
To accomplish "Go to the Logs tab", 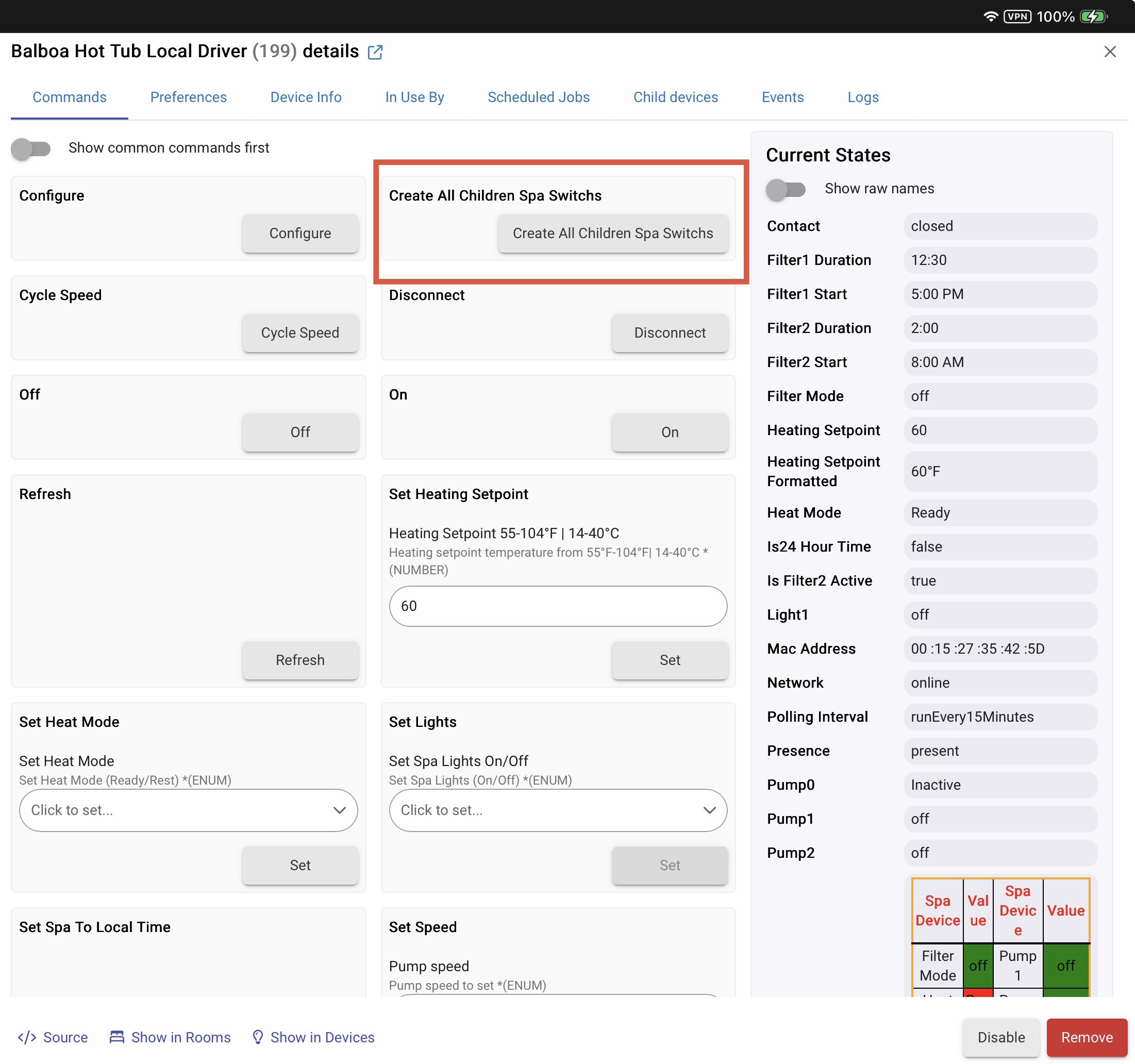I will (x=862, y=97).
